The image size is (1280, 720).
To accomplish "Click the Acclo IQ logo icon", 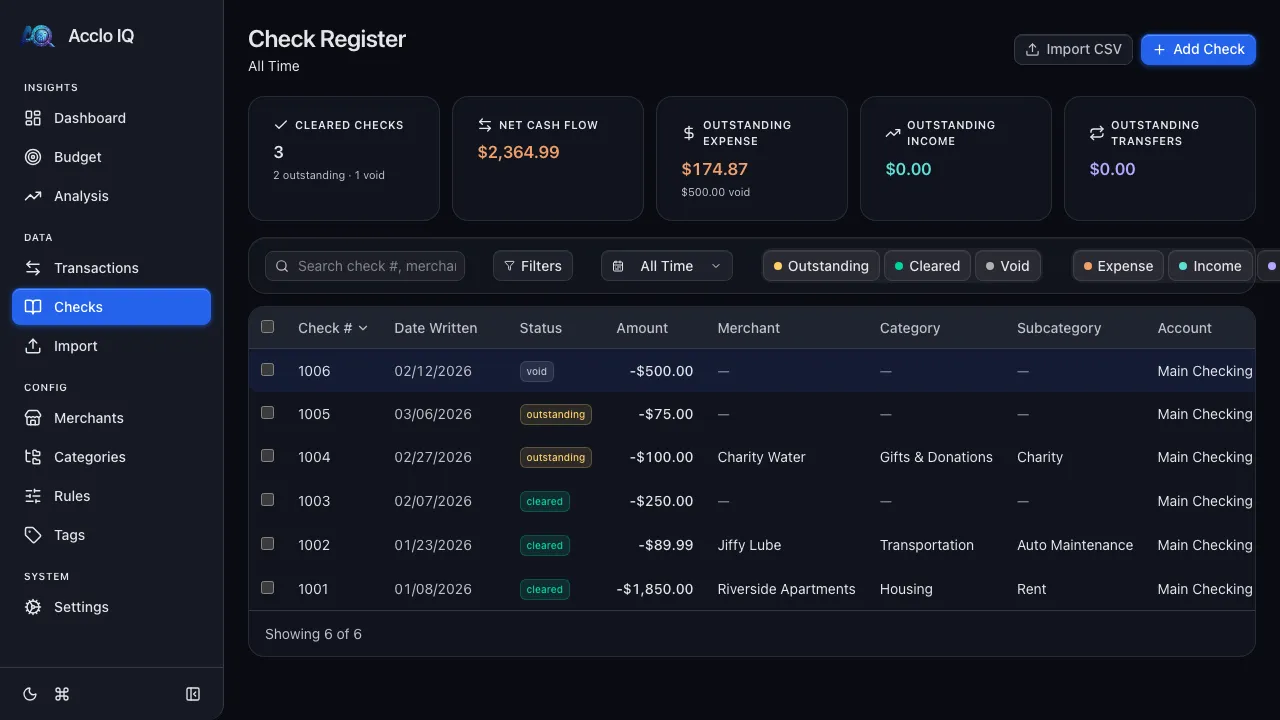I will [39, 36].
